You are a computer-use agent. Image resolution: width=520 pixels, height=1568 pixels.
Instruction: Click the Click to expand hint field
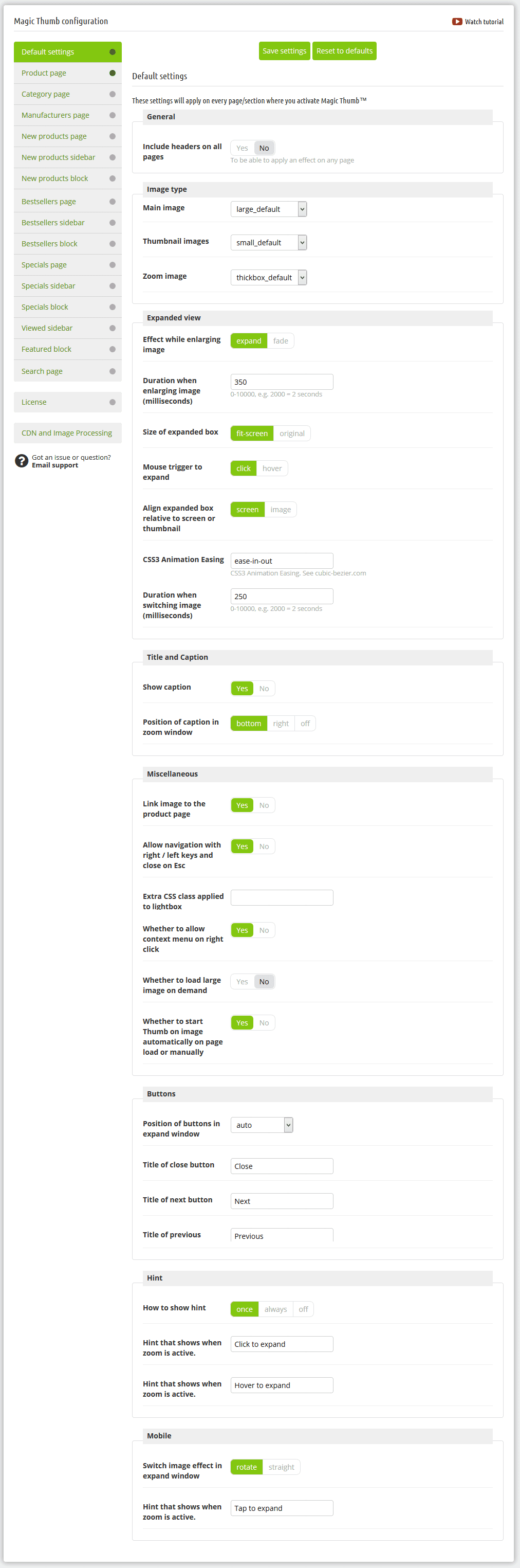[x=282, y=1344]
